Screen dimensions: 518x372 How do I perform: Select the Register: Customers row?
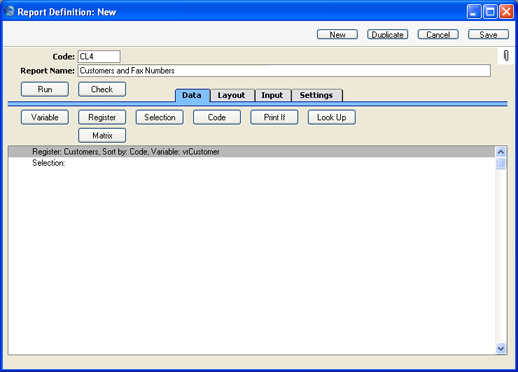point(252,152)
